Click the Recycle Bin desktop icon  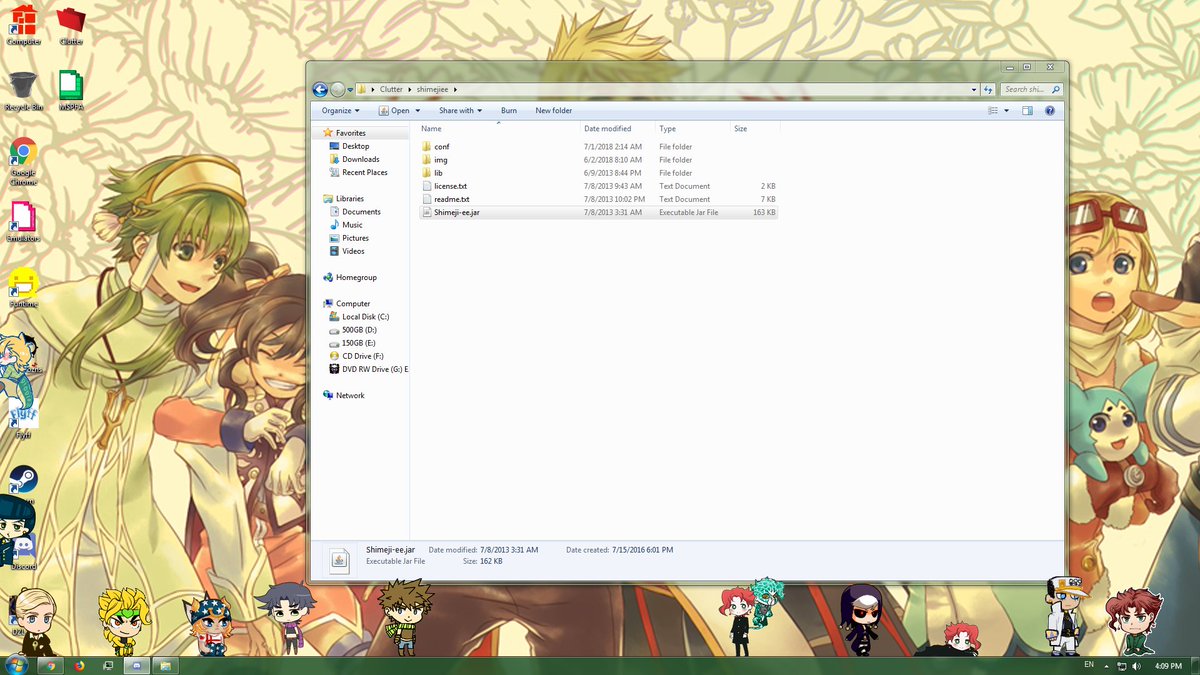(x=23, y=91)
